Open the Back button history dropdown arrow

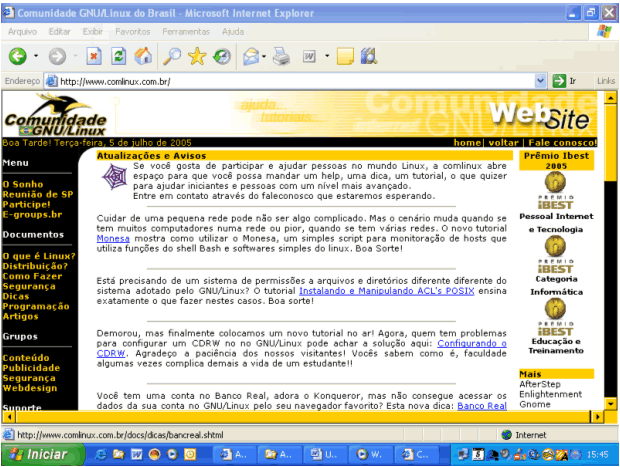(36, 56)
